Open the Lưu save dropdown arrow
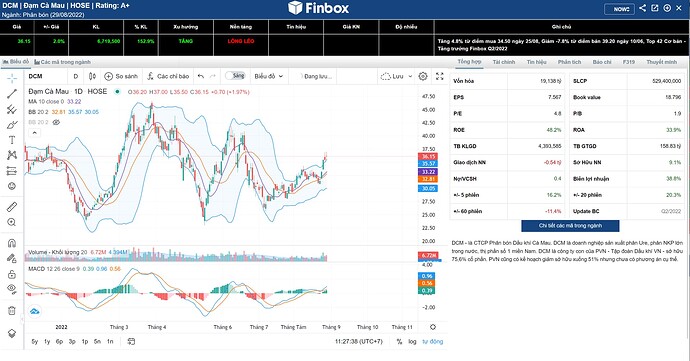Screen dimensions: 690x361 click(x=410, y=76)
